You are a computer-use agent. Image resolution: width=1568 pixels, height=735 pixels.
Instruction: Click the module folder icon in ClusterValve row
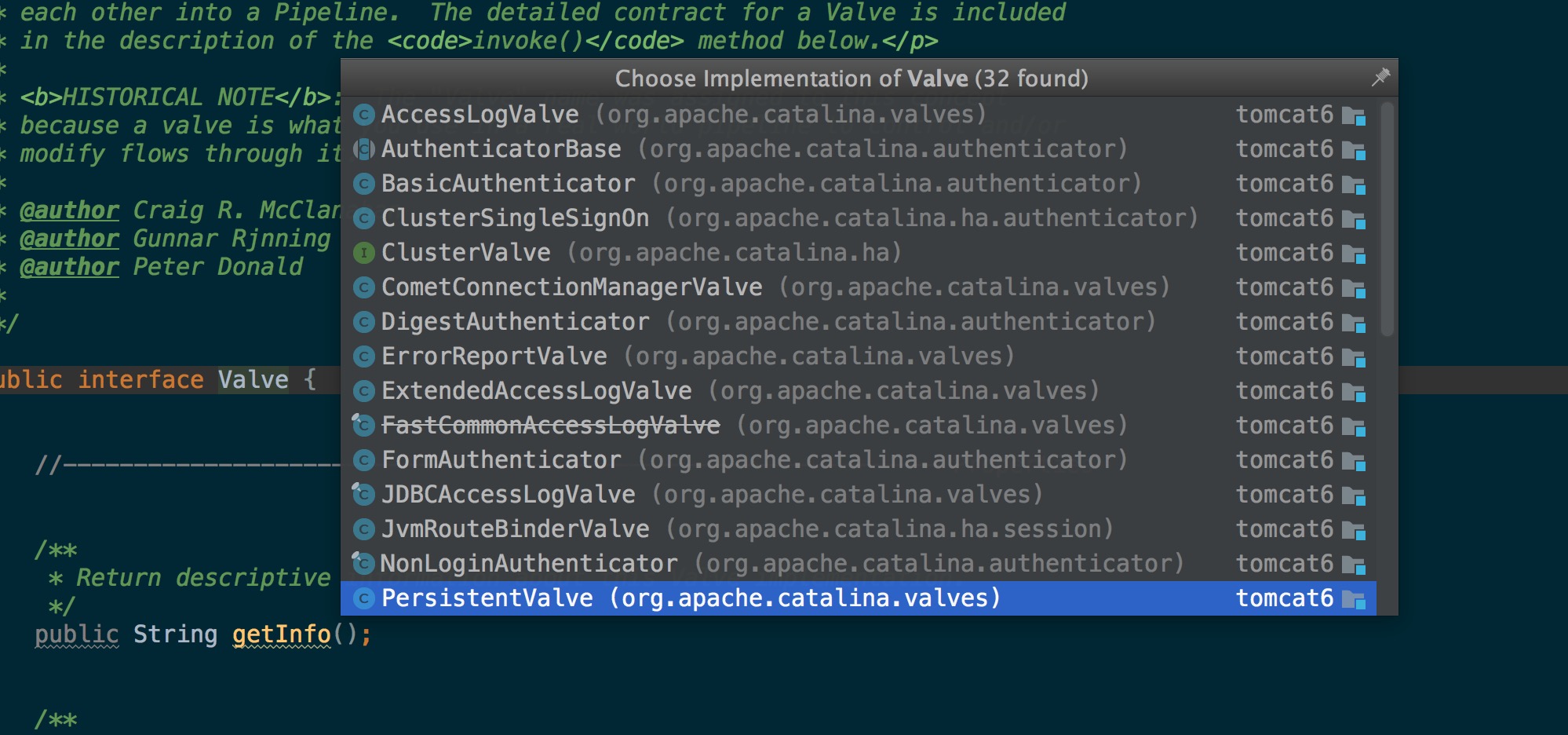pyautogui.click(x=1354, y=254)
